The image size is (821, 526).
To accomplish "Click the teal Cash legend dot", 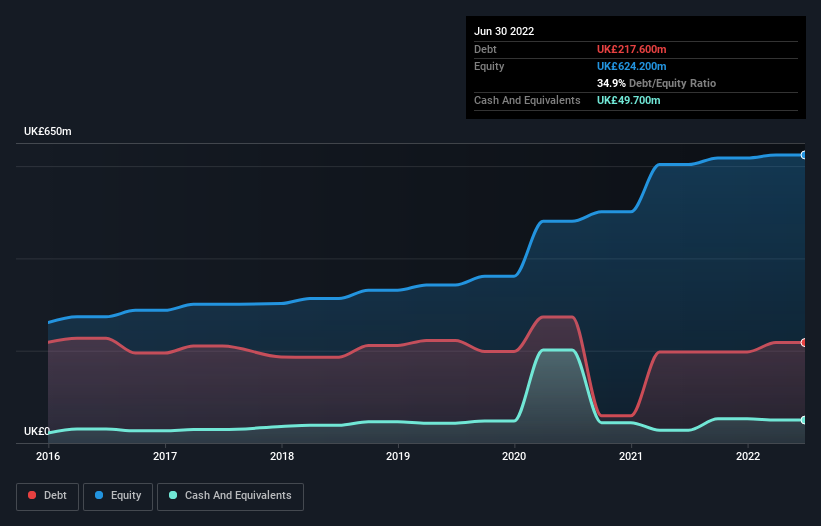I will [x=173, y=495].
